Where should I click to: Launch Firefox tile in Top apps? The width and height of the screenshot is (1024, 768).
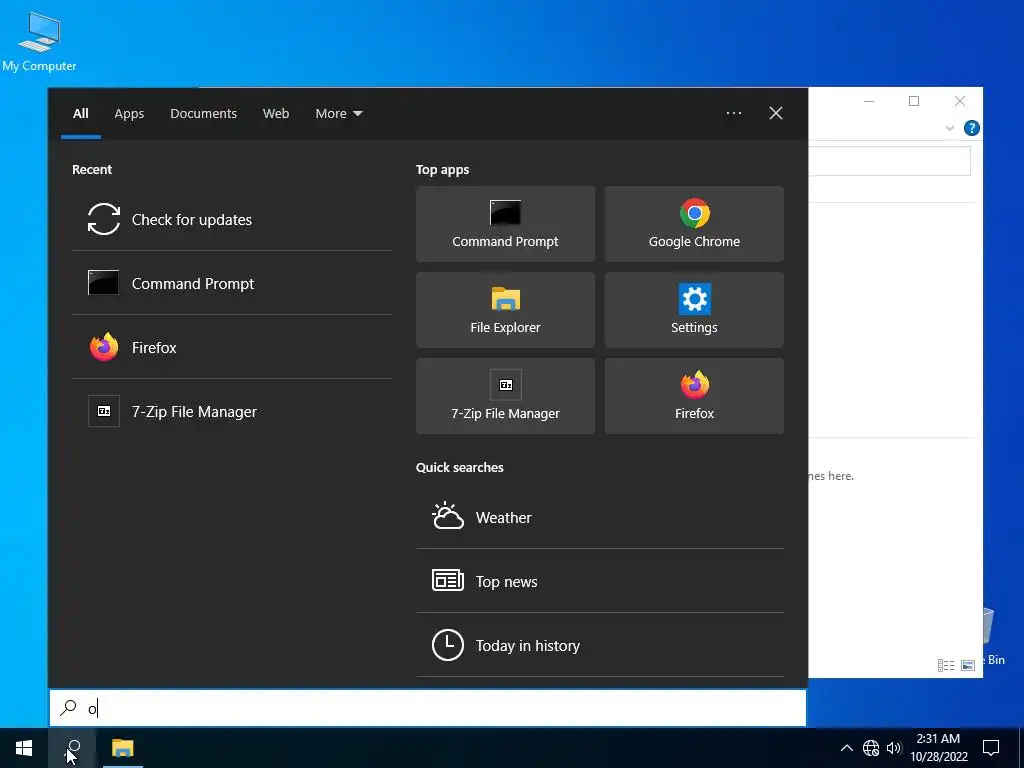pyautogui.click(x=694, y=396)
